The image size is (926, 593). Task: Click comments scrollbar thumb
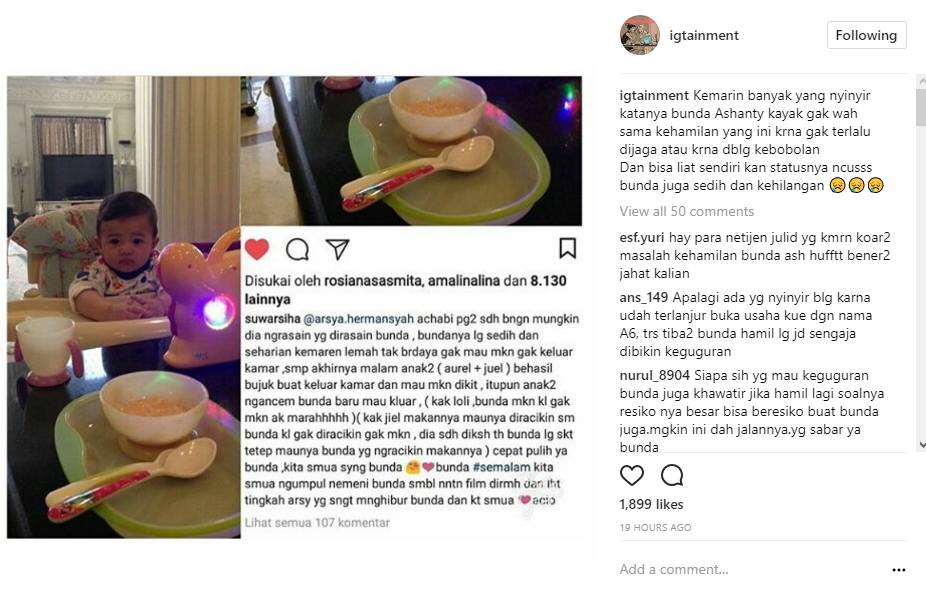pos(921,106)
